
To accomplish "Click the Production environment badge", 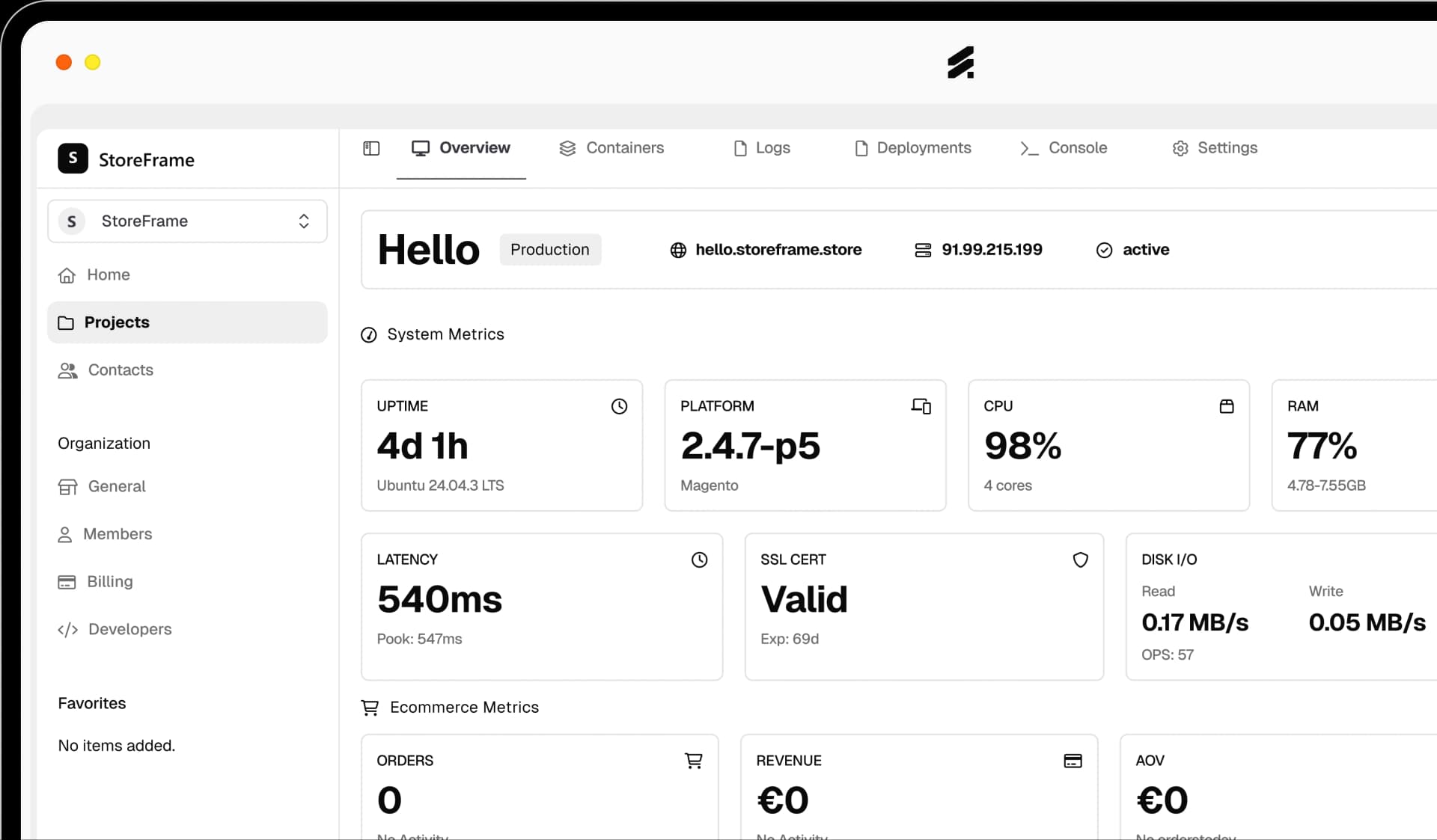I will pyautogui.click(x=550, y=250).
